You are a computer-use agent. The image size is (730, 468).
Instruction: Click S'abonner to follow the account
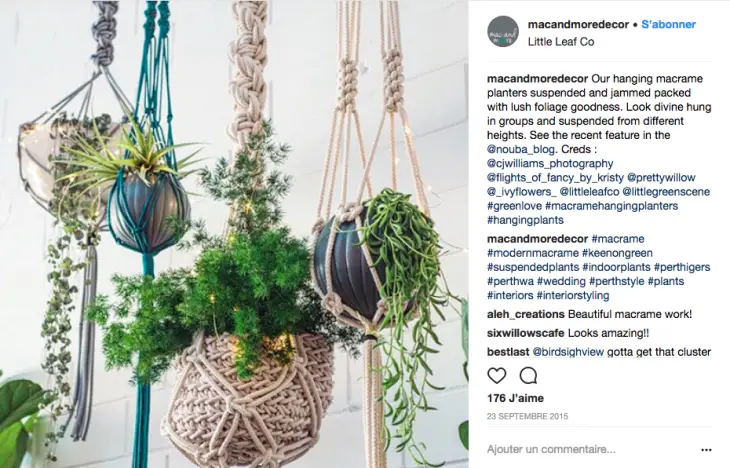669,25
